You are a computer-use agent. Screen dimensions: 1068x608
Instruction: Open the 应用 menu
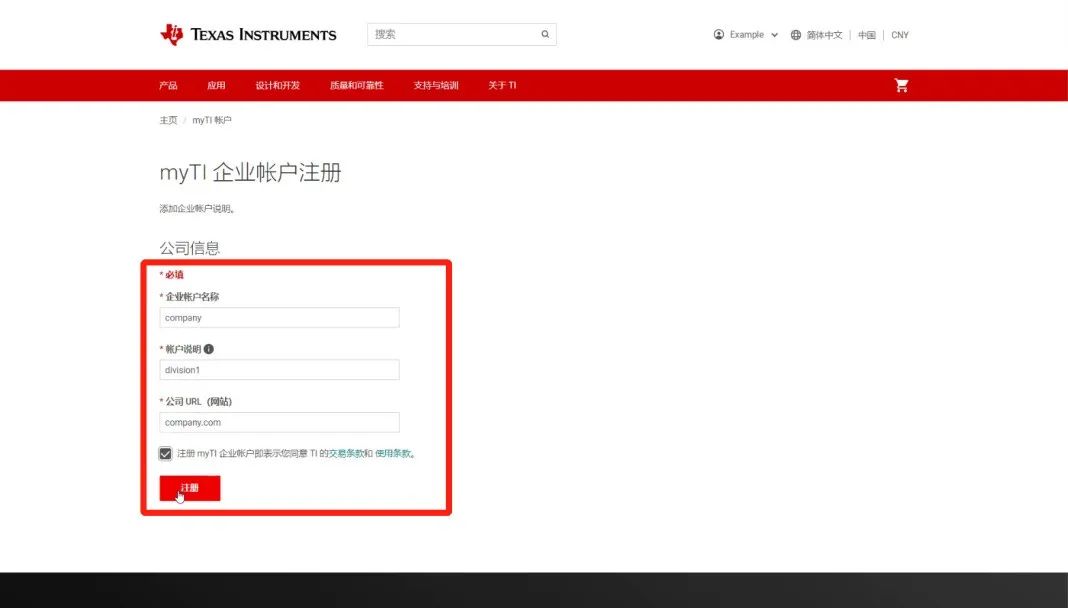(216, 85)
